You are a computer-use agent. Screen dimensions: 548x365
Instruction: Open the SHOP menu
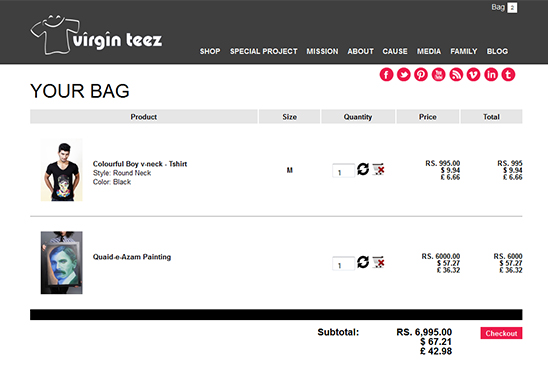click(210, 51)
